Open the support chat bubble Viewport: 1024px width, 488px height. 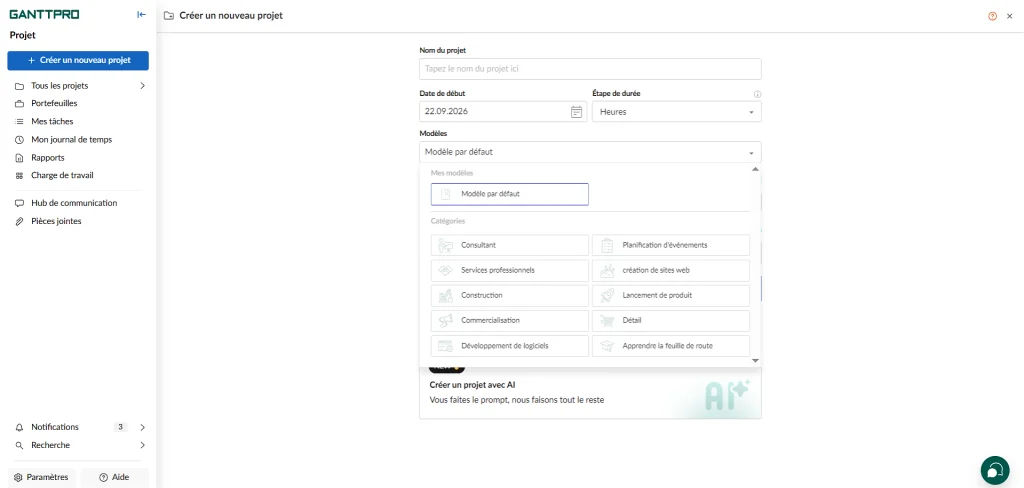(x=995, y=470)
